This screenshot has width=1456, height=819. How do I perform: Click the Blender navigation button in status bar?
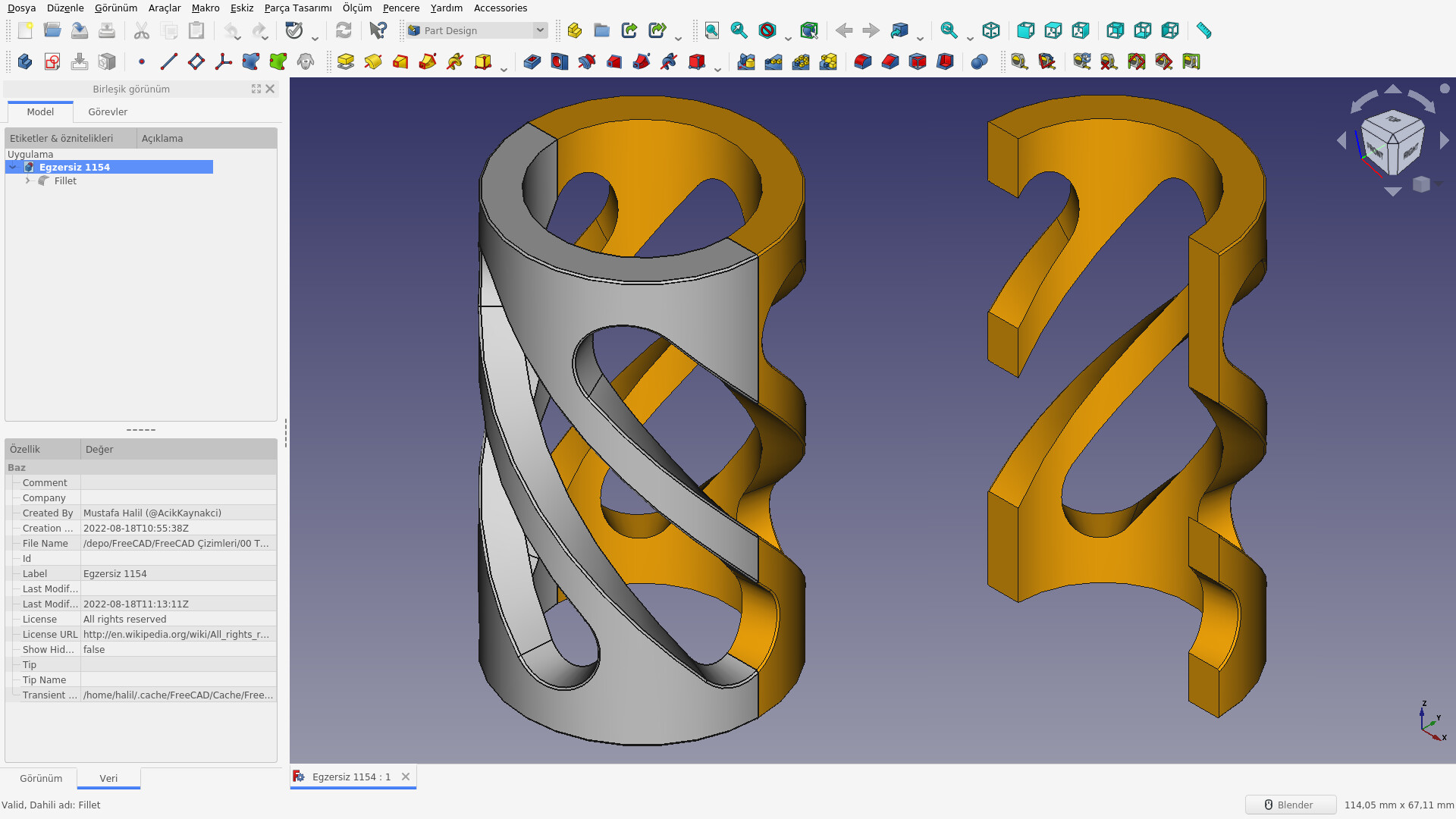click(x=1291, y=805)
